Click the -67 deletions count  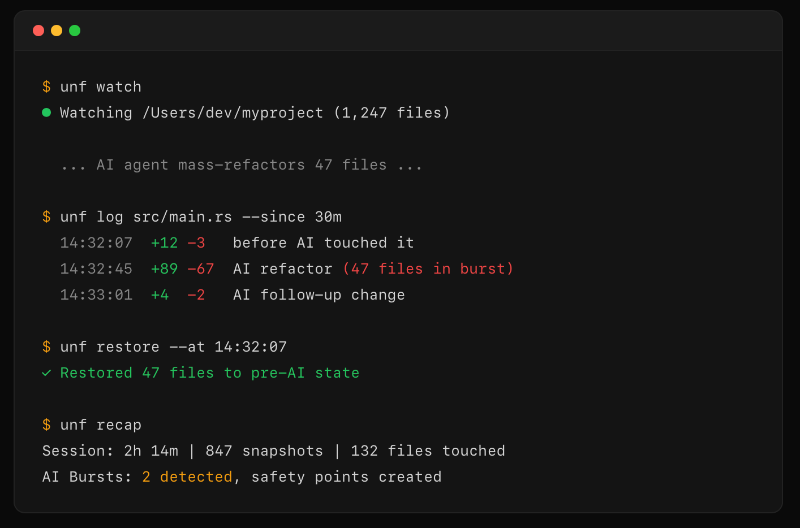(200, 269)
